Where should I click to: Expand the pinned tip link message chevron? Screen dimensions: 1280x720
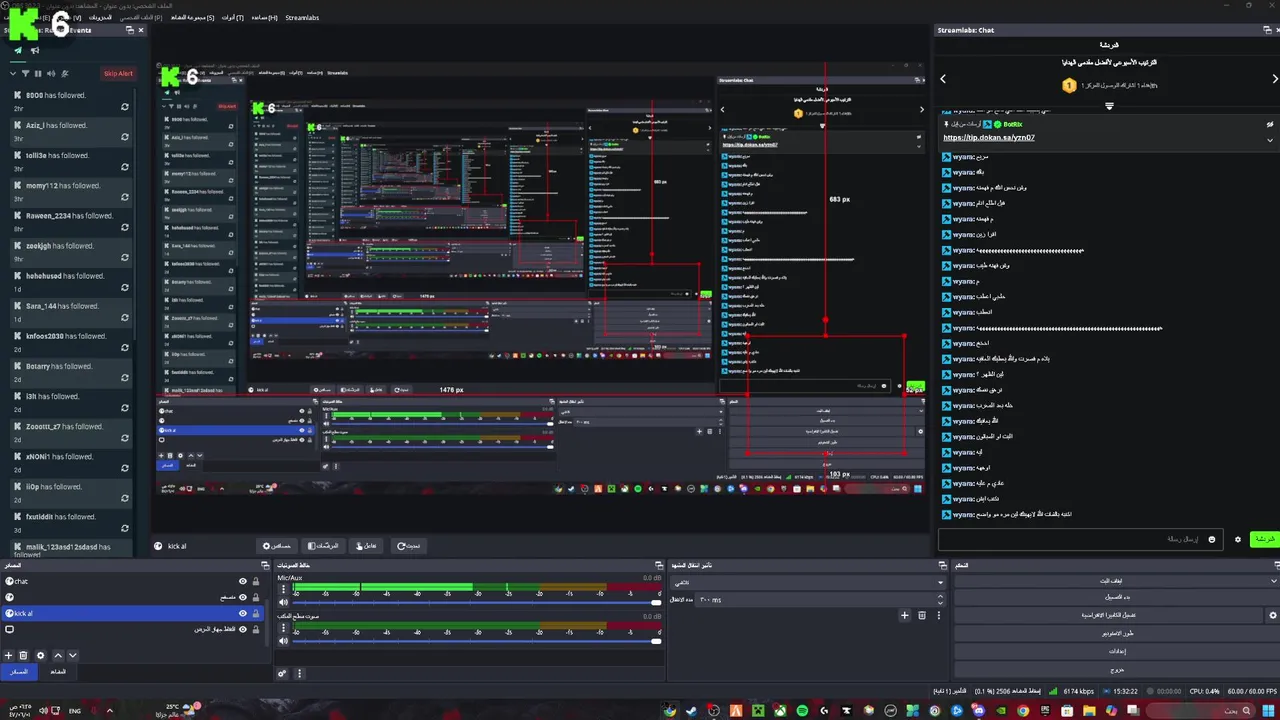coord(1270,139)
